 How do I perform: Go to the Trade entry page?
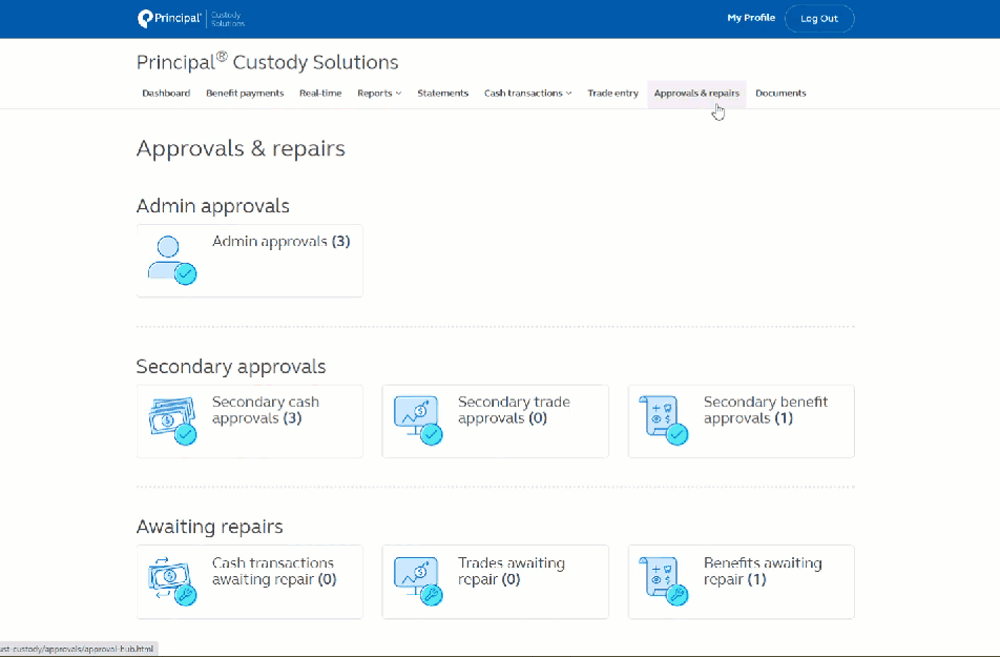coord(612,93)
